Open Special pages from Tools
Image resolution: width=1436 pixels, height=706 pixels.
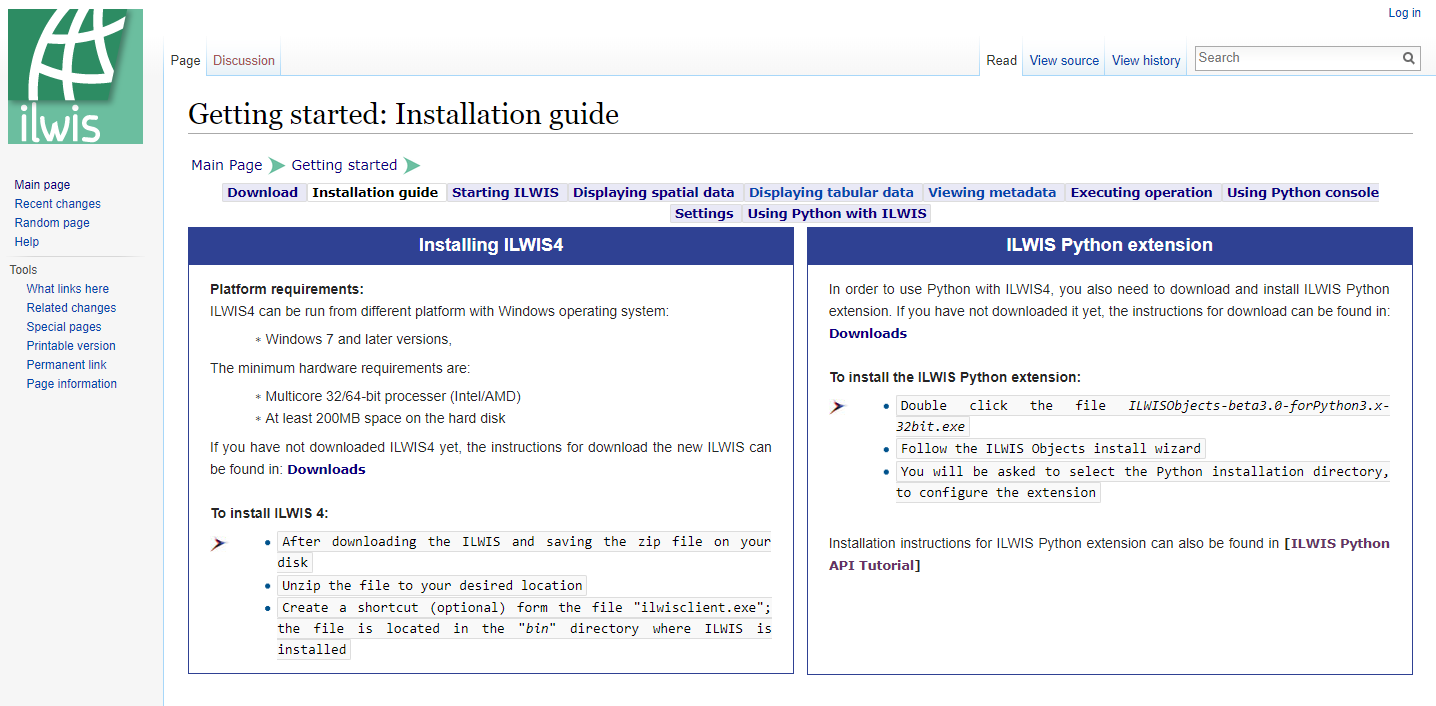pos(63,326)
